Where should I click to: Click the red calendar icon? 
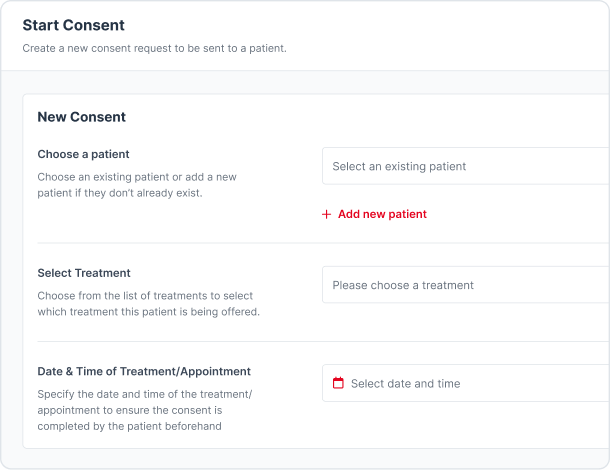338,383
